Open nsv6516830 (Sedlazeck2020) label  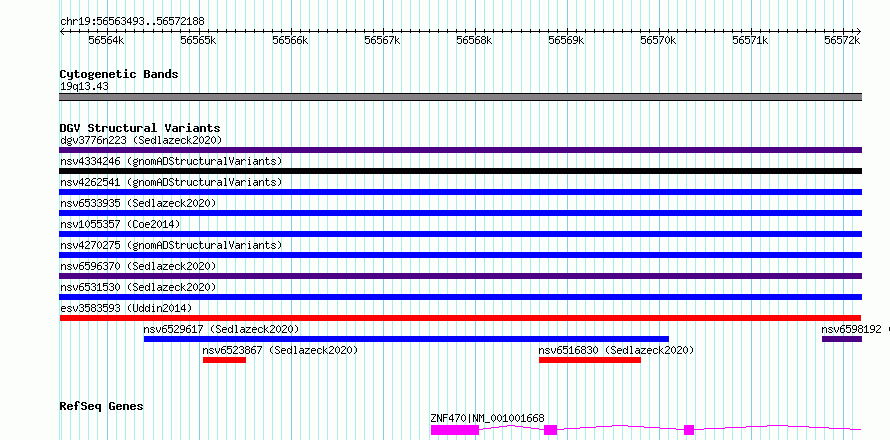point(616,350)
